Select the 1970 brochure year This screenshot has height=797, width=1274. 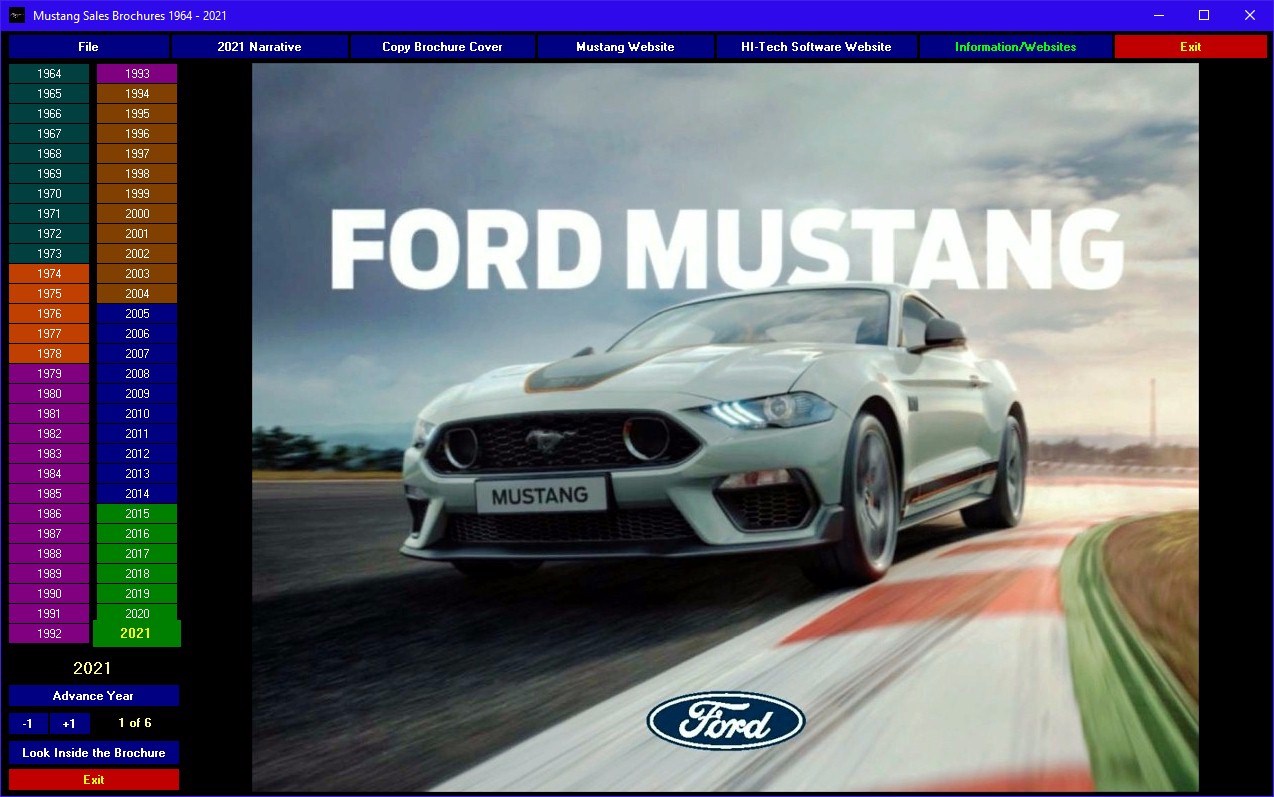(x=49, y=194)
